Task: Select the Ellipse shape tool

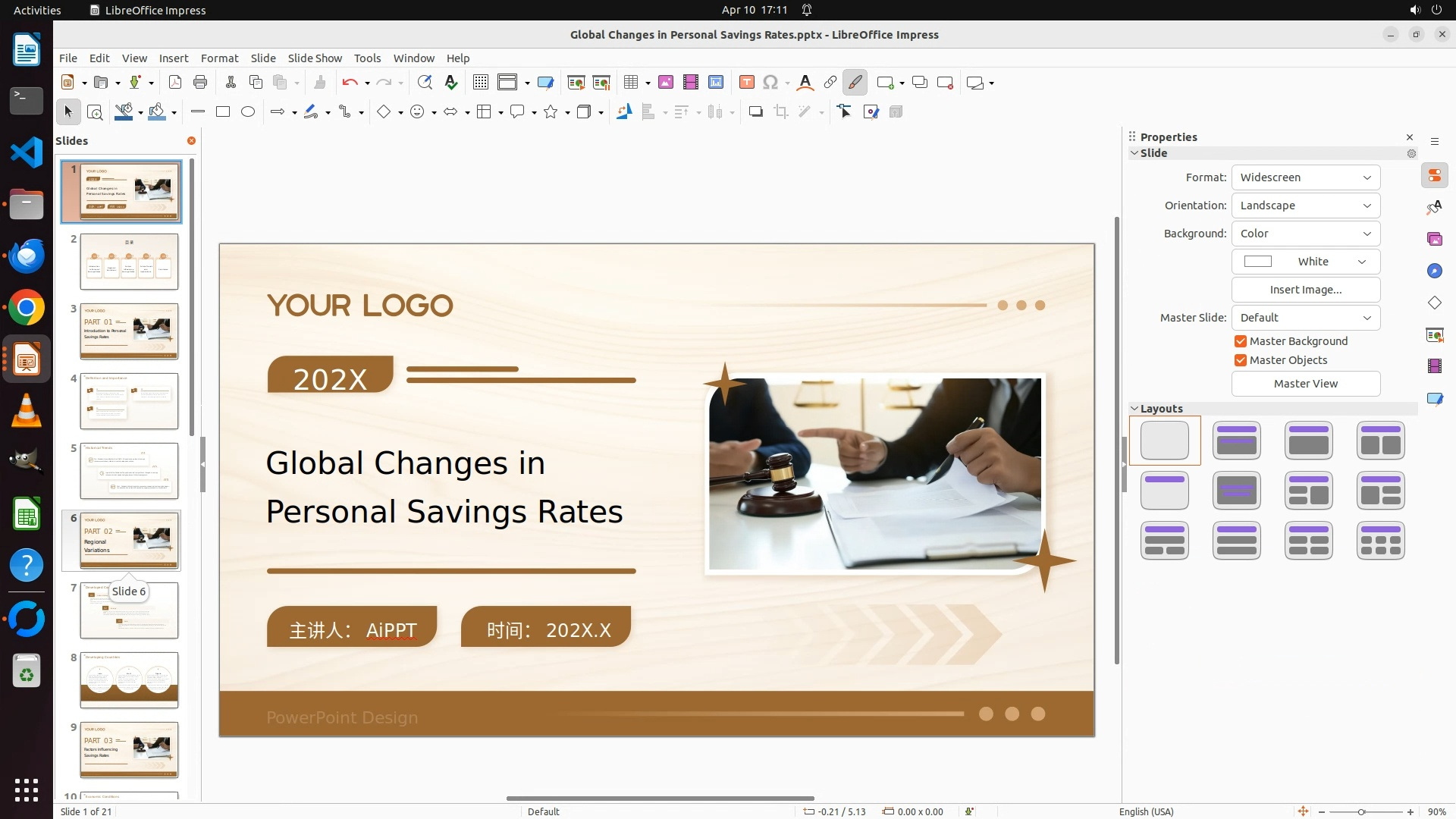Action: pyautogui.click(x=248, y=112)
